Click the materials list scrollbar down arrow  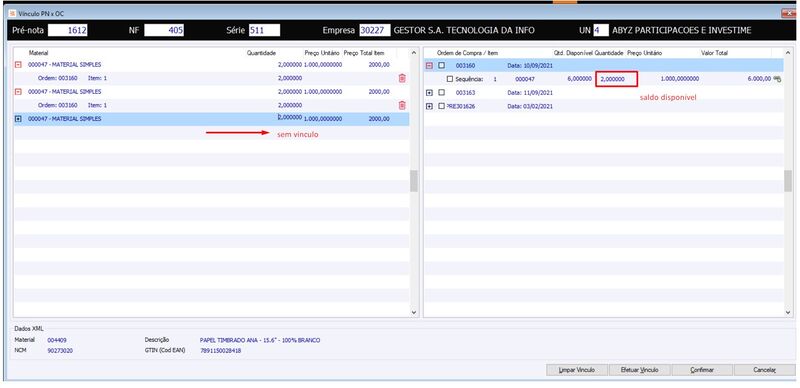[414, 311]
